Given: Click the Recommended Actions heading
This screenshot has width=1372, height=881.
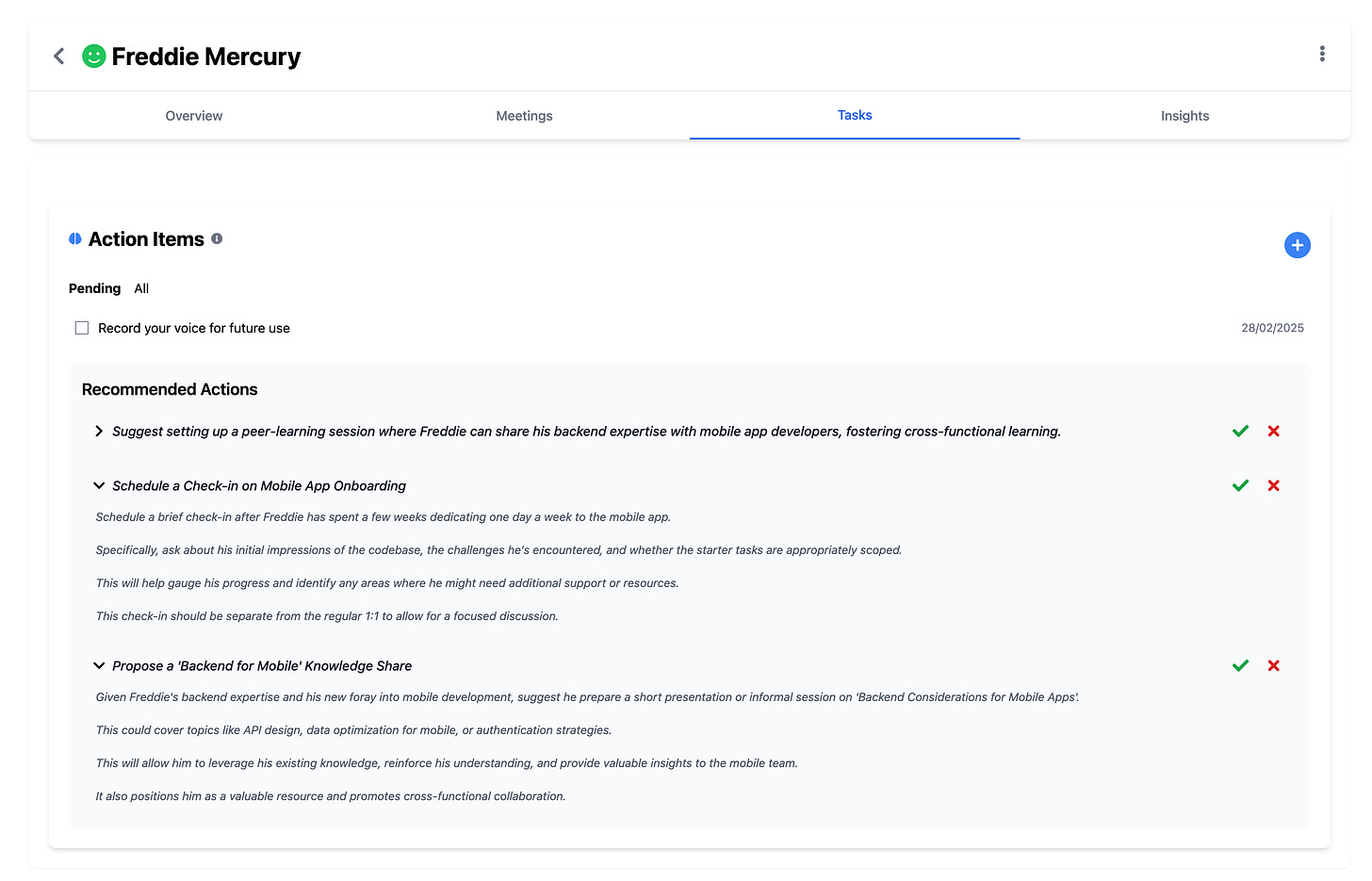Looking at the screenshot, I should (170, 389).
